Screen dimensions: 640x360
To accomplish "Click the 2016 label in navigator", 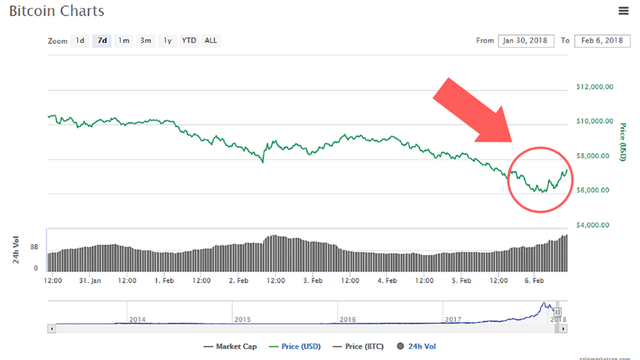I will [x=348, y=319].
